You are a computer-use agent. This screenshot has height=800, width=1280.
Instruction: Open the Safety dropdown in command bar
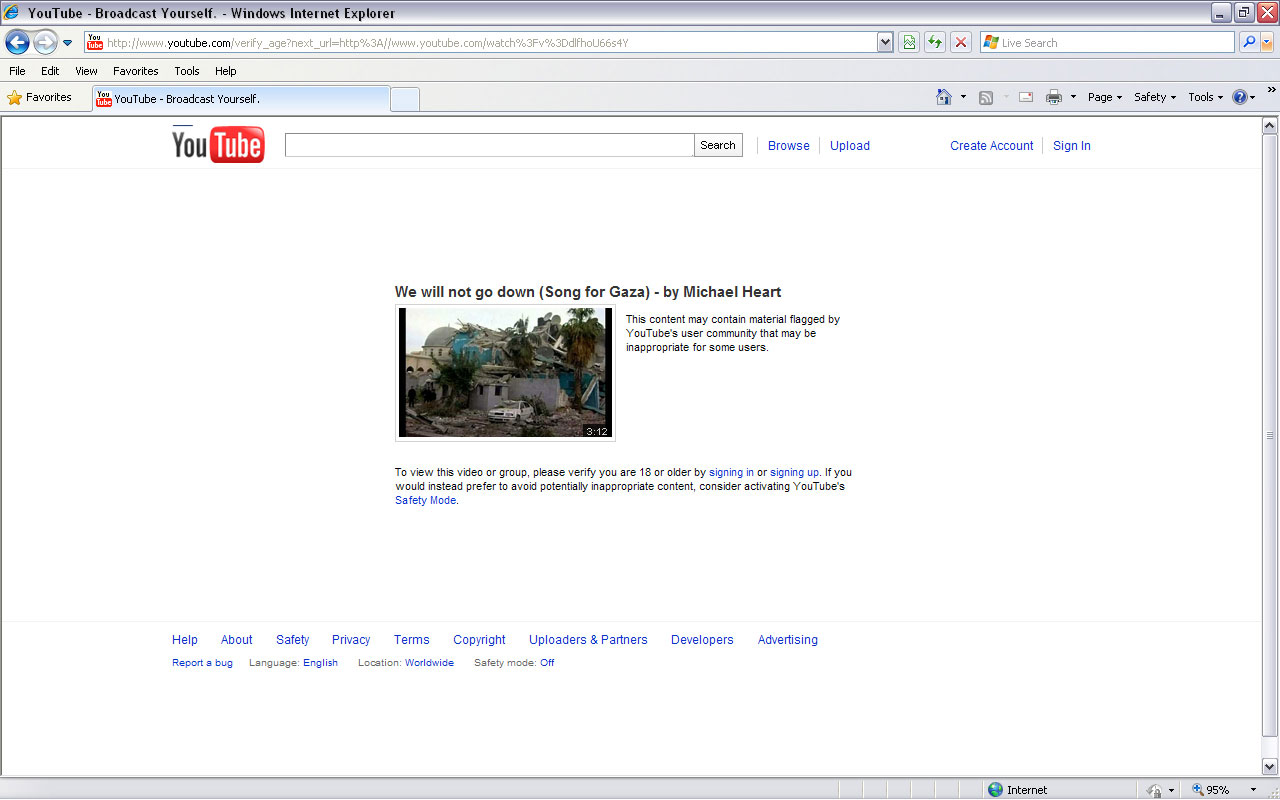click(1155, 97)
